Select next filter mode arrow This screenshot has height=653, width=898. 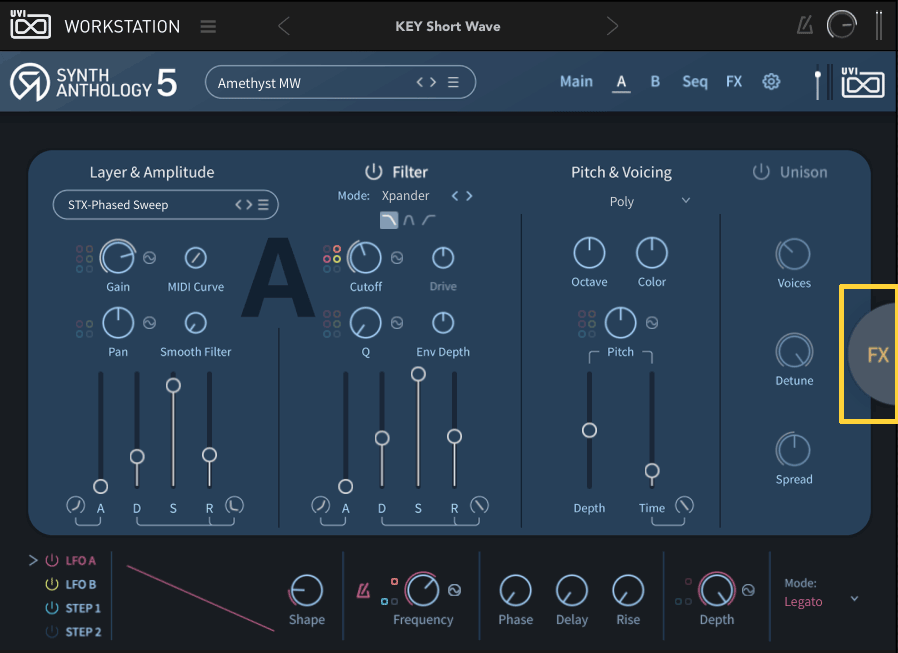click(x=469, y=196)
